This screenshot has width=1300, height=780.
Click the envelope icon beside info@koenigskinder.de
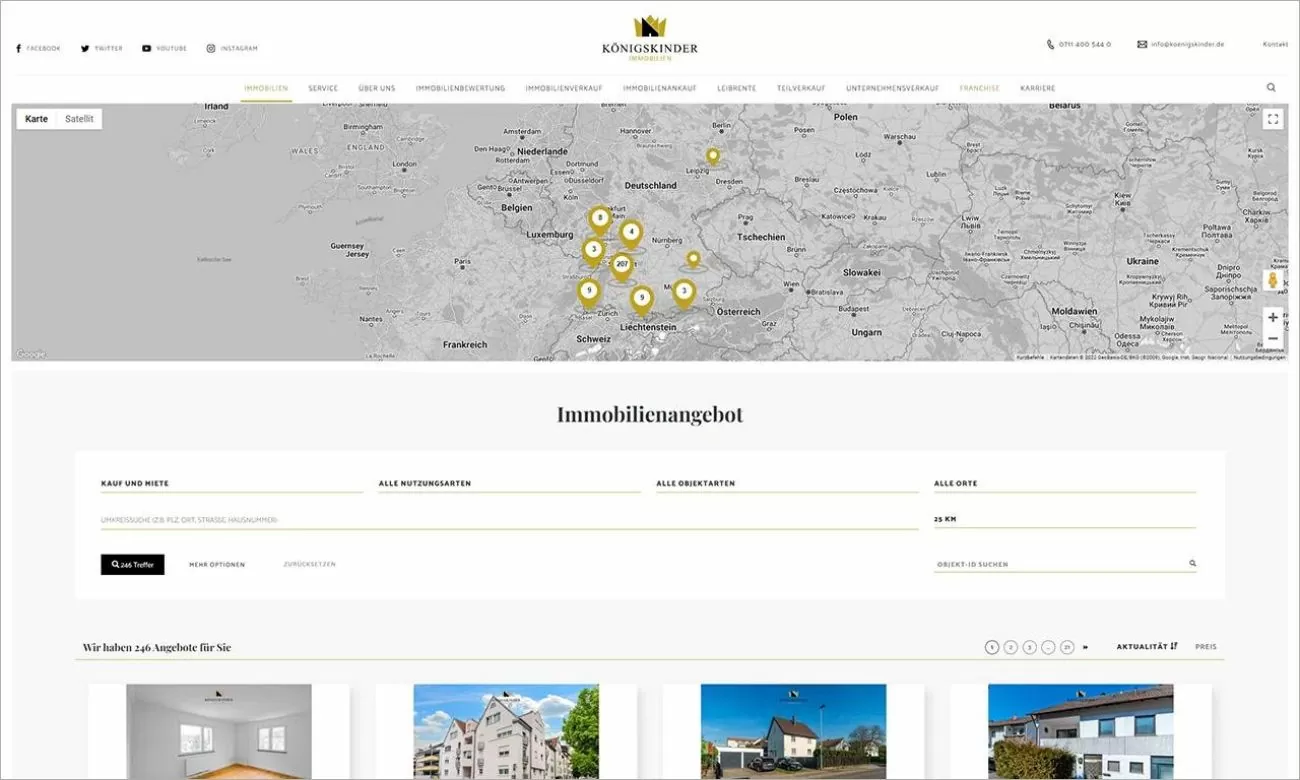(x=1141, y=44)
